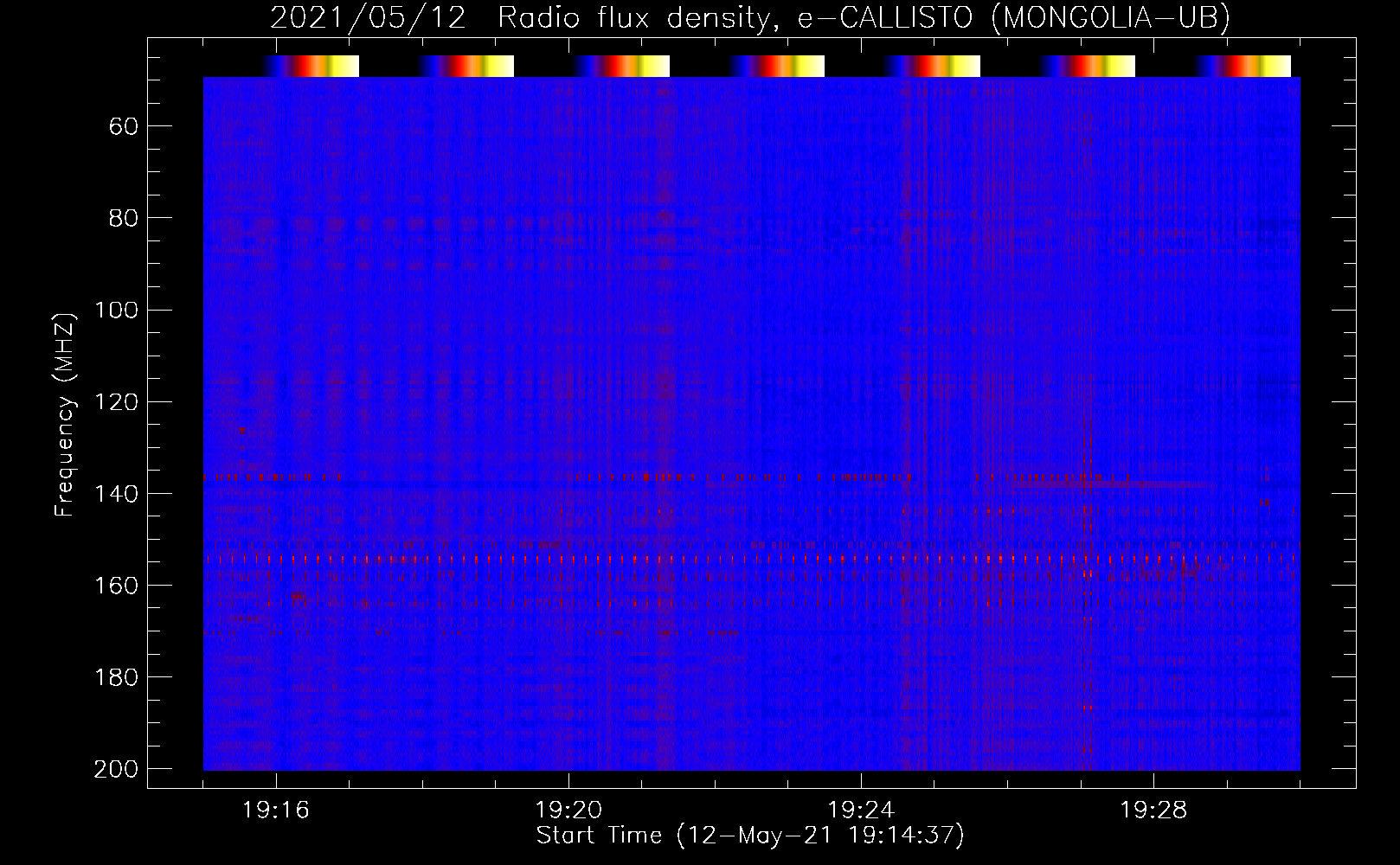Click the 'Frequency (MHZ)' axis label
This screenshot has height=865, width=1400.
pos(65,414)
